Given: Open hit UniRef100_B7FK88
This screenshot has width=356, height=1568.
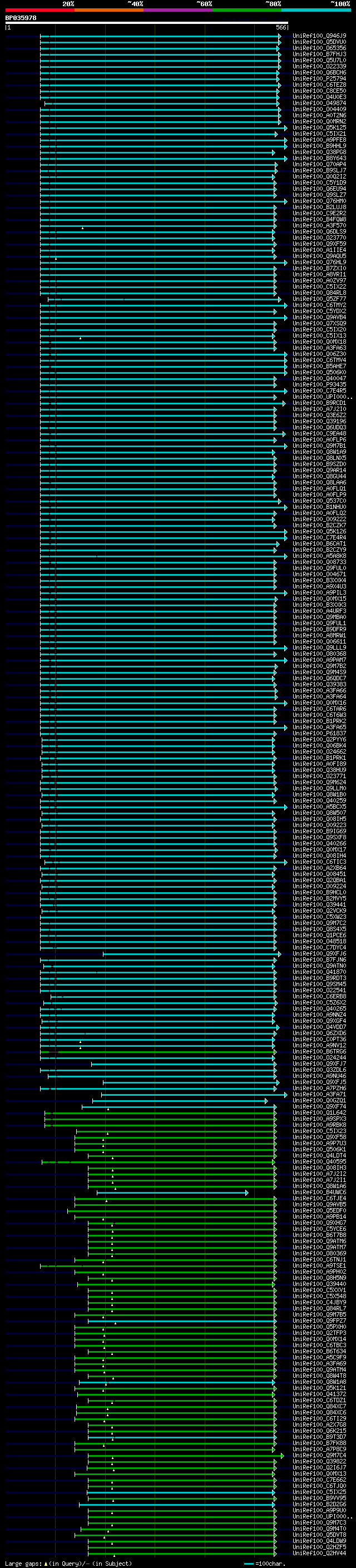Looking at the screenshot, I should pyautogui.click(x=319, y=1443).
